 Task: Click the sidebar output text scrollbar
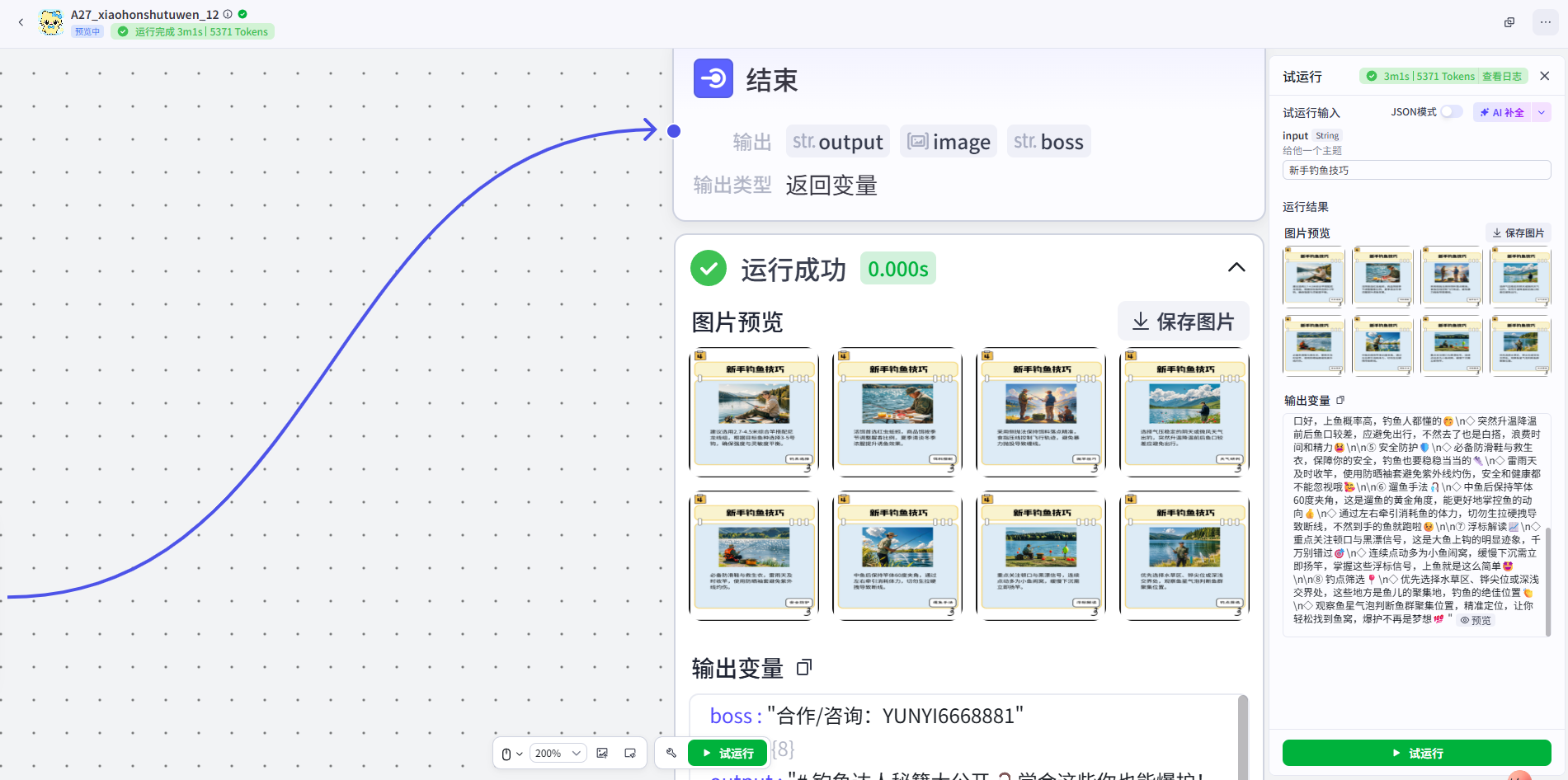[x=1547, y=581]
